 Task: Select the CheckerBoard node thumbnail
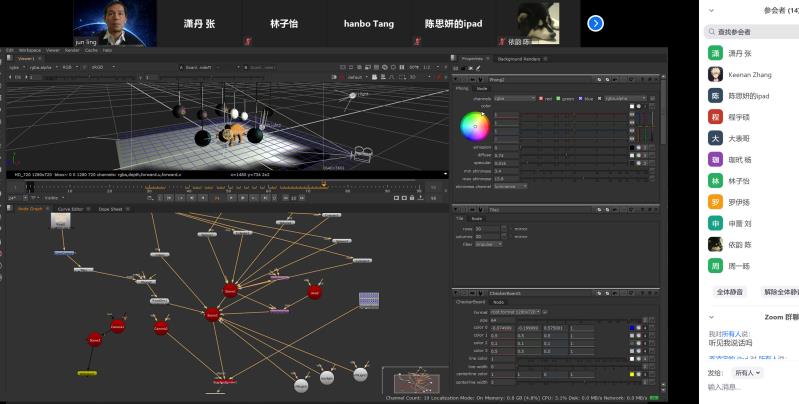368,300
